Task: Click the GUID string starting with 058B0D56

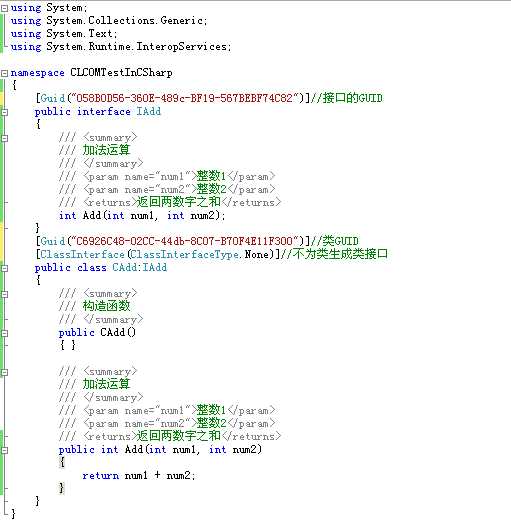Action: click(x=184, y=98)
